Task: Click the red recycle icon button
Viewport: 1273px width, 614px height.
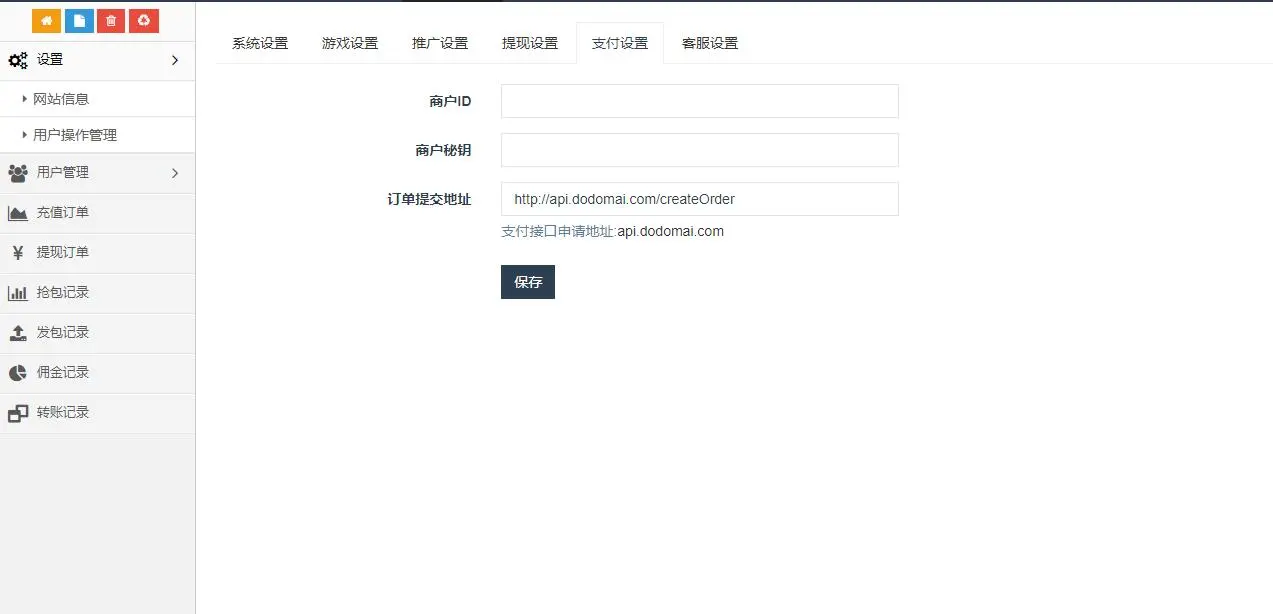Action: tap(144, 20)
